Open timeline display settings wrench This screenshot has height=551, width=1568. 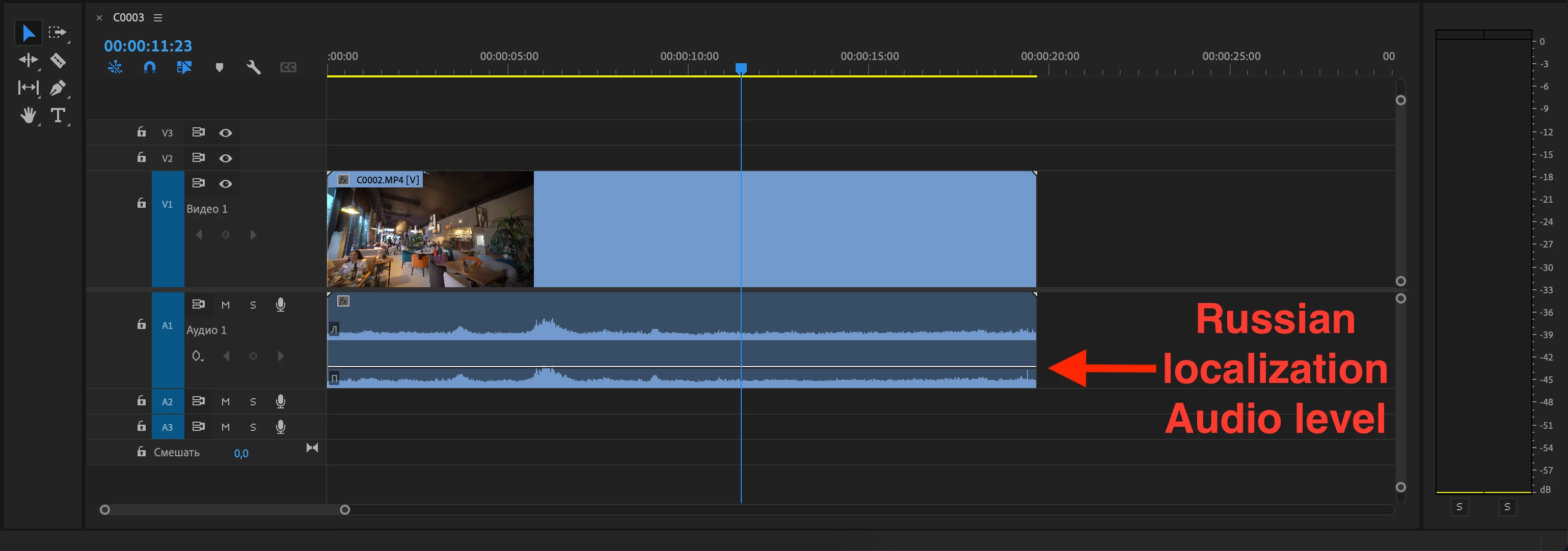click(253, 68)
